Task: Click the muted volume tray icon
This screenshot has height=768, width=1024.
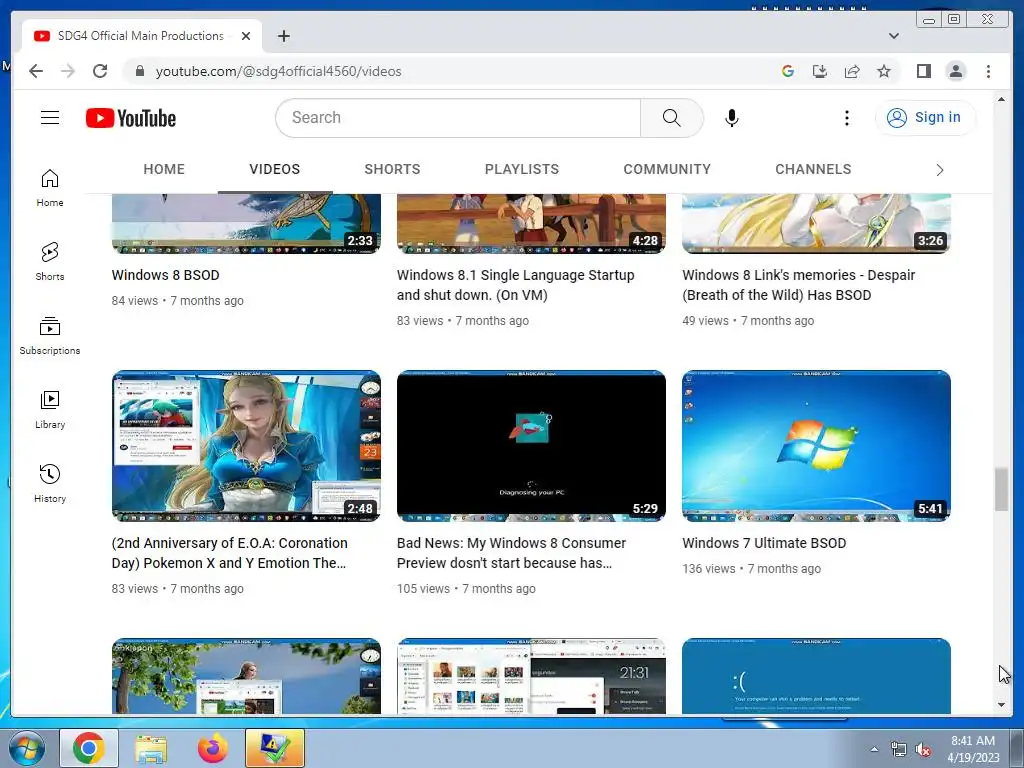Action: pyautogui.click(x=922, y=750)
